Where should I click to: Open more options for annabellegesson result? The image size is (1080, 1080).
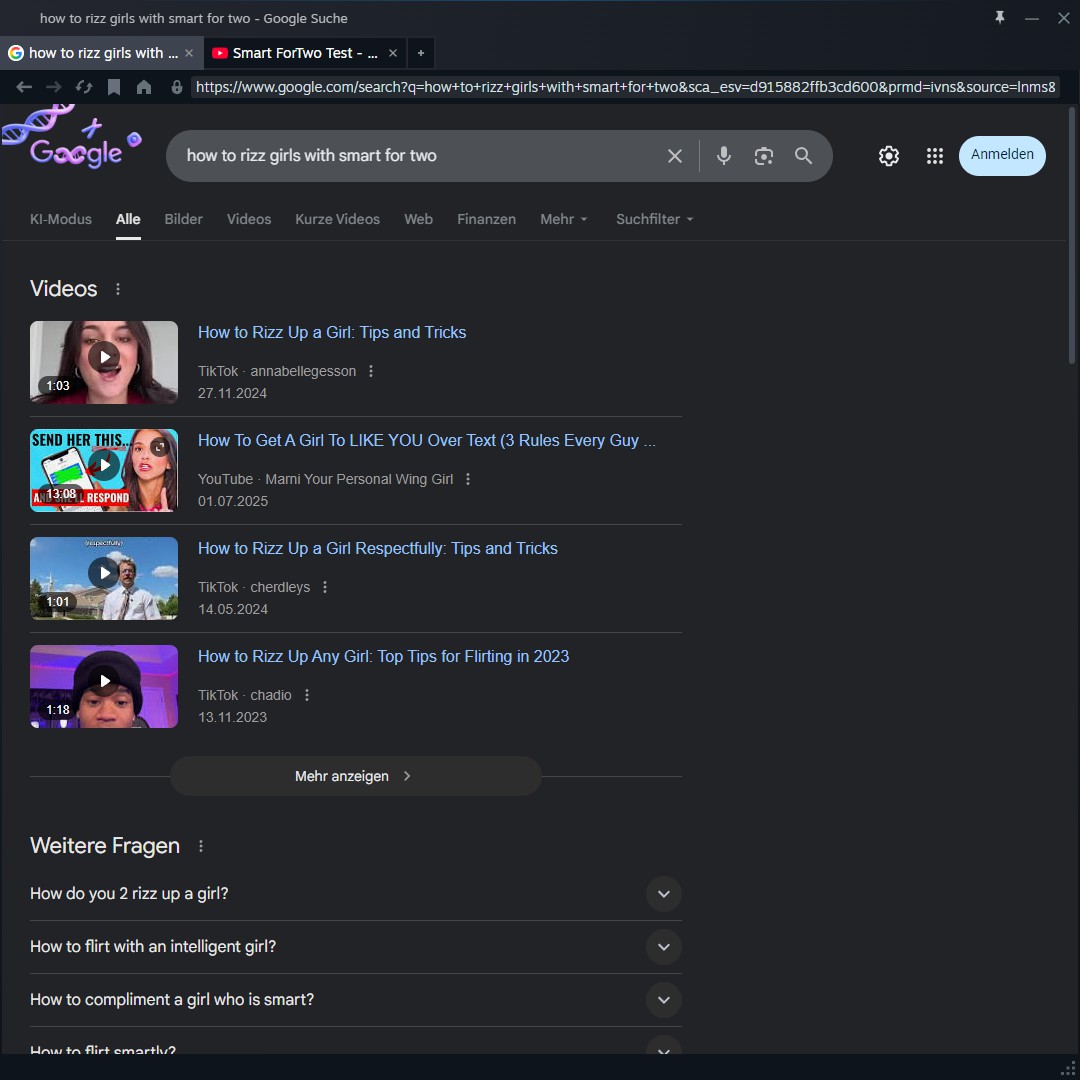pyautogui.click(x=371, y=371)
